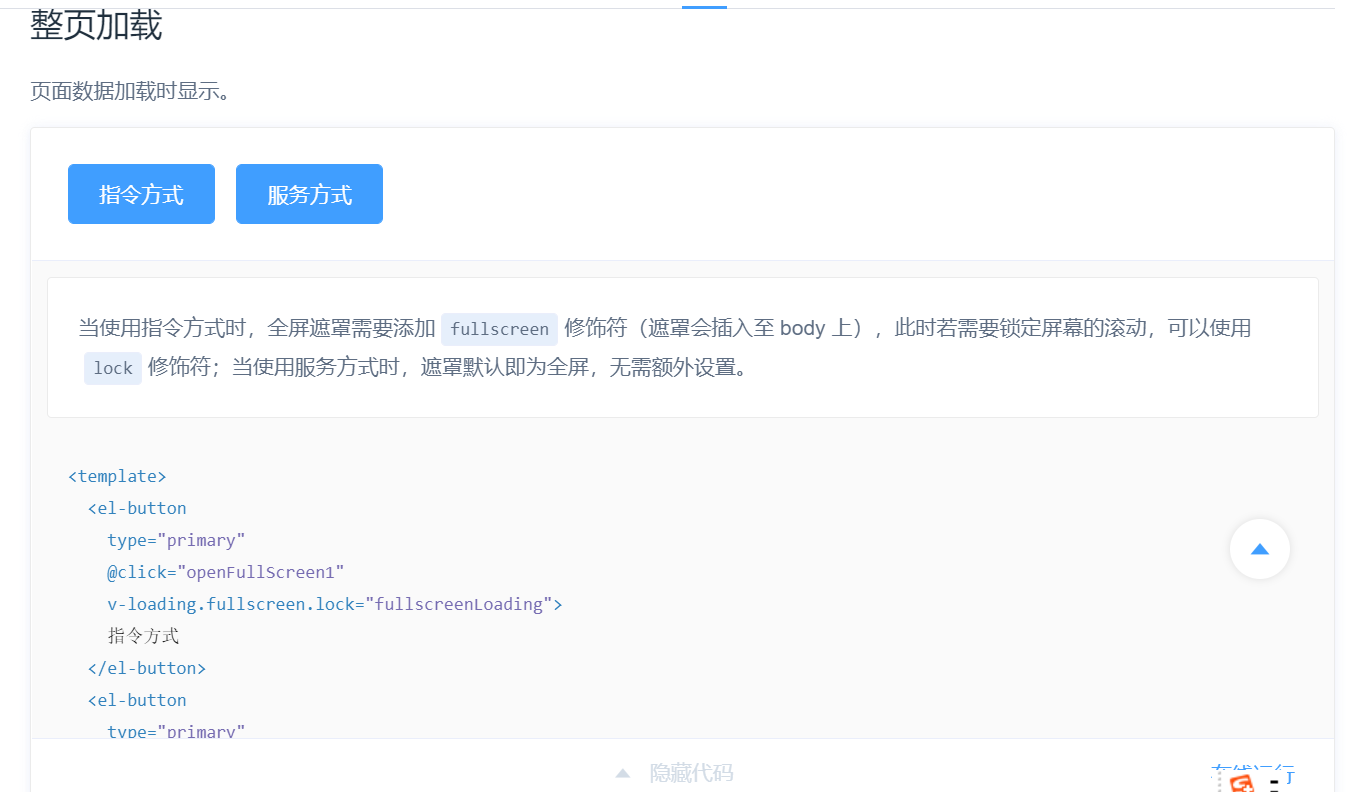1366x792 pixels.
Task: Click the 隐藏代码 label
Action: 691,773
